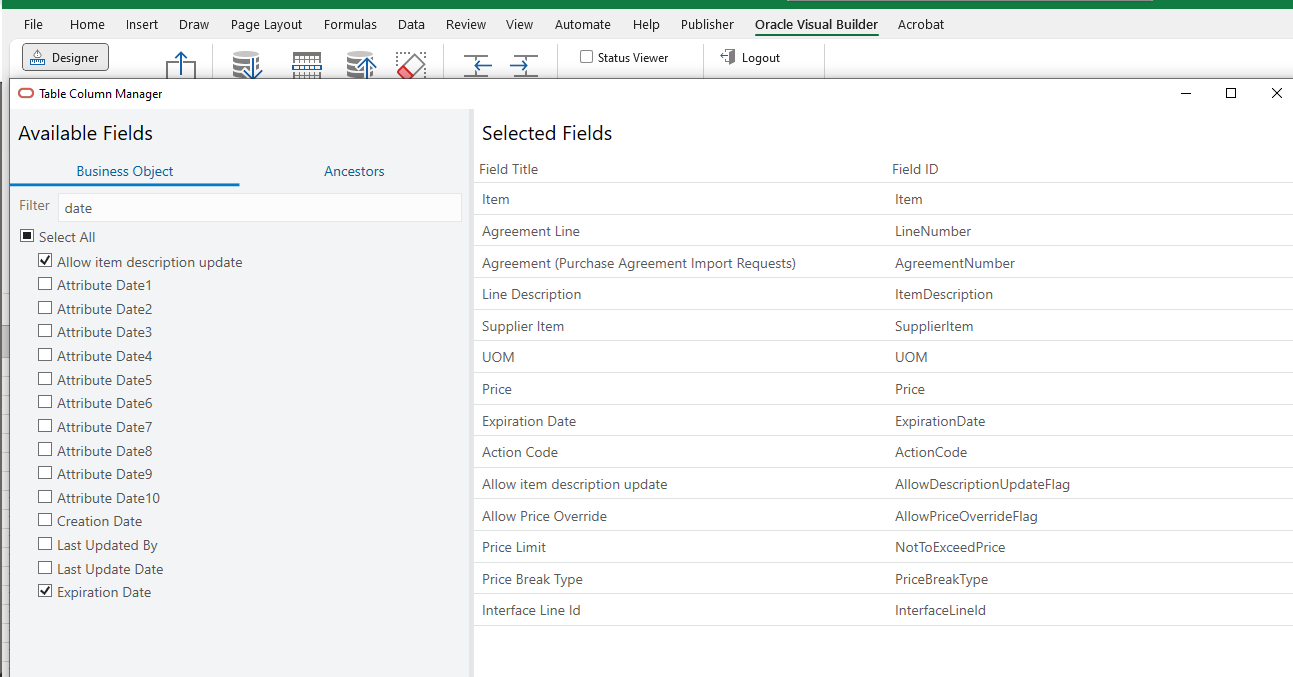Click the Designer button

tap(64, 57)
